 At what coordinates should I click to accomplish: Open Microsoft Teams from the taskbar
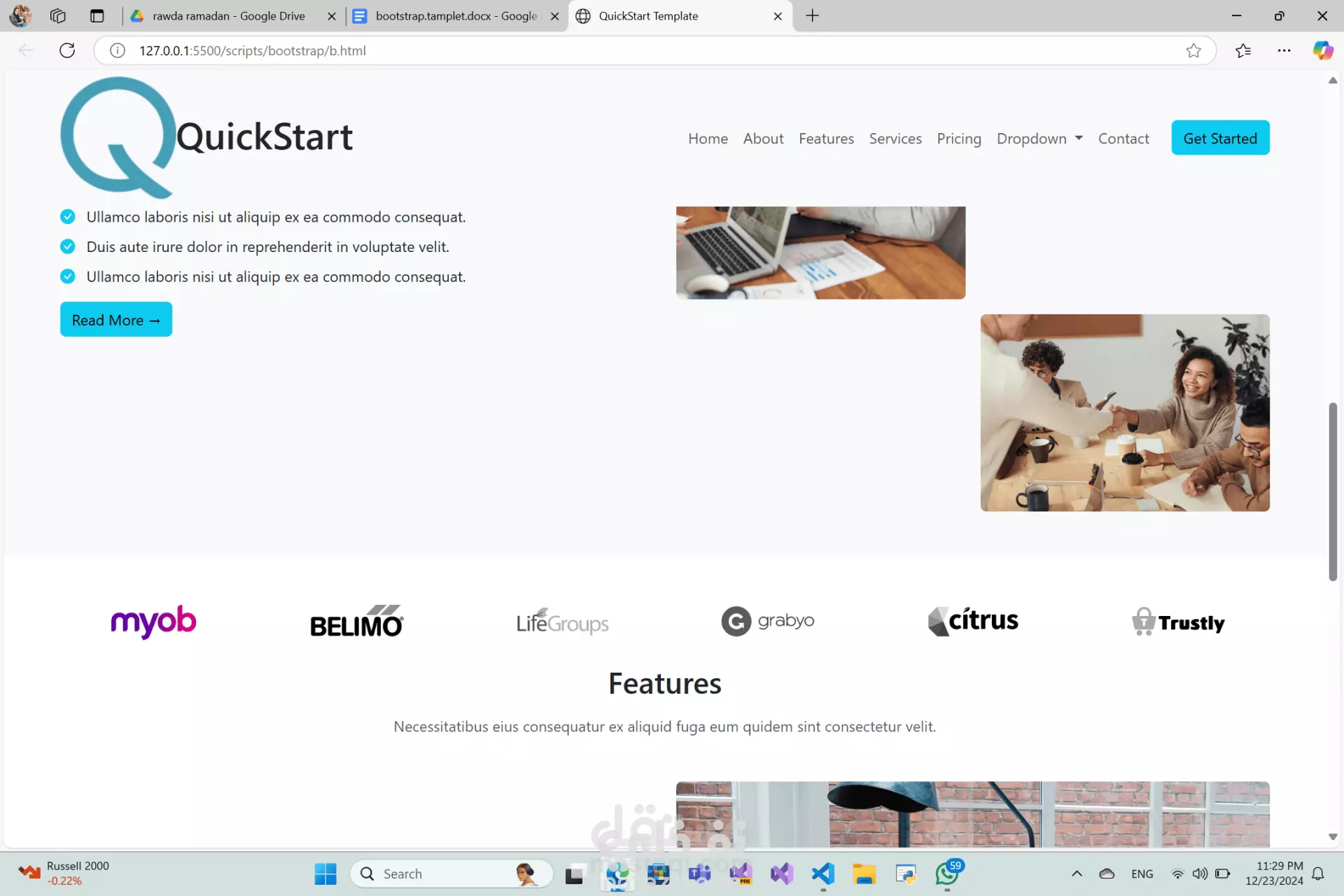pyautogui.click(x=699, y=874)
